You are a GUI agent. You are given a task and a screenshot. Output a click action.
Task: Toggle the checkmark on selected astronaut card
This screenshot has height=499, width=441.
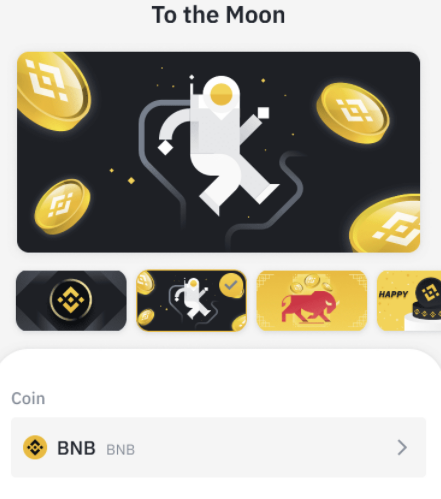[231, 285]
